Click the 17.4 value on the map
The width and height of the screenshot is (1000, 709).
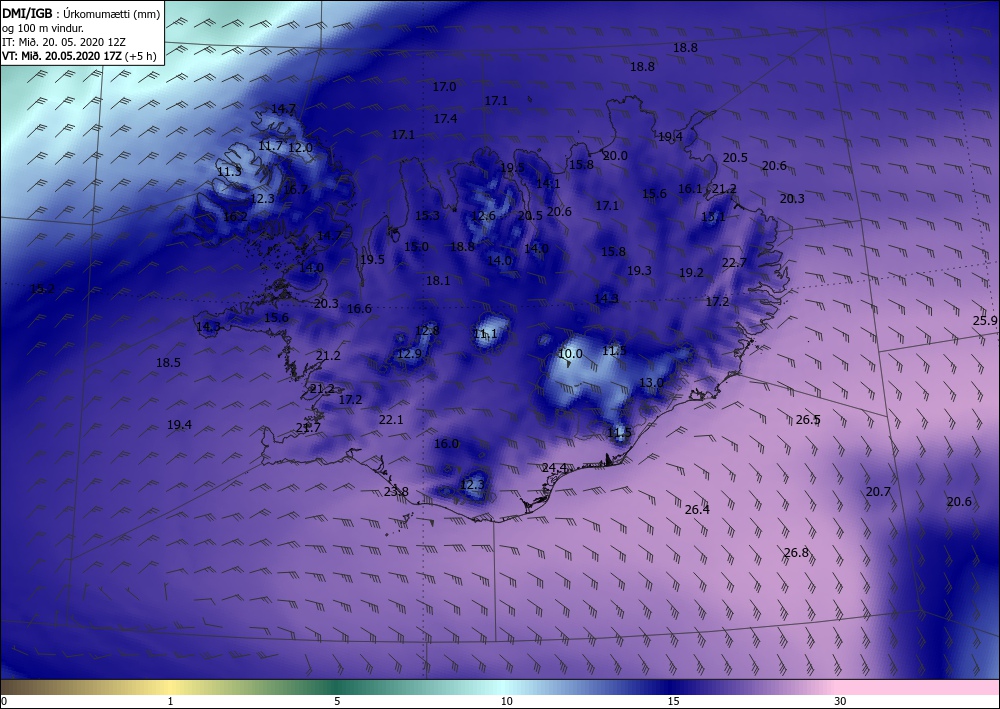pos(445,119)
